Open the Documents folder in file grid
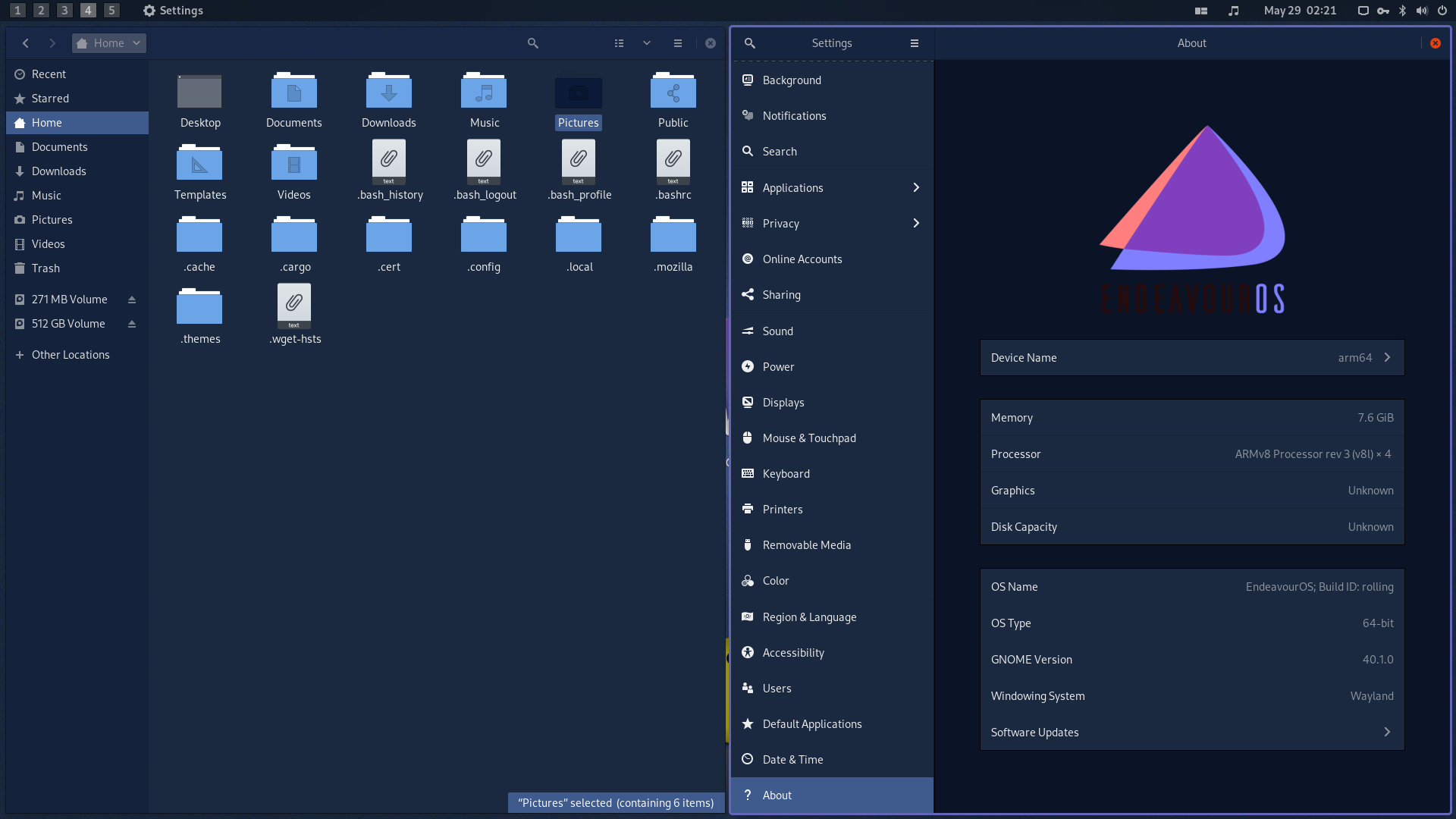This screenshot has width=1456, height=819. point(294,92)
